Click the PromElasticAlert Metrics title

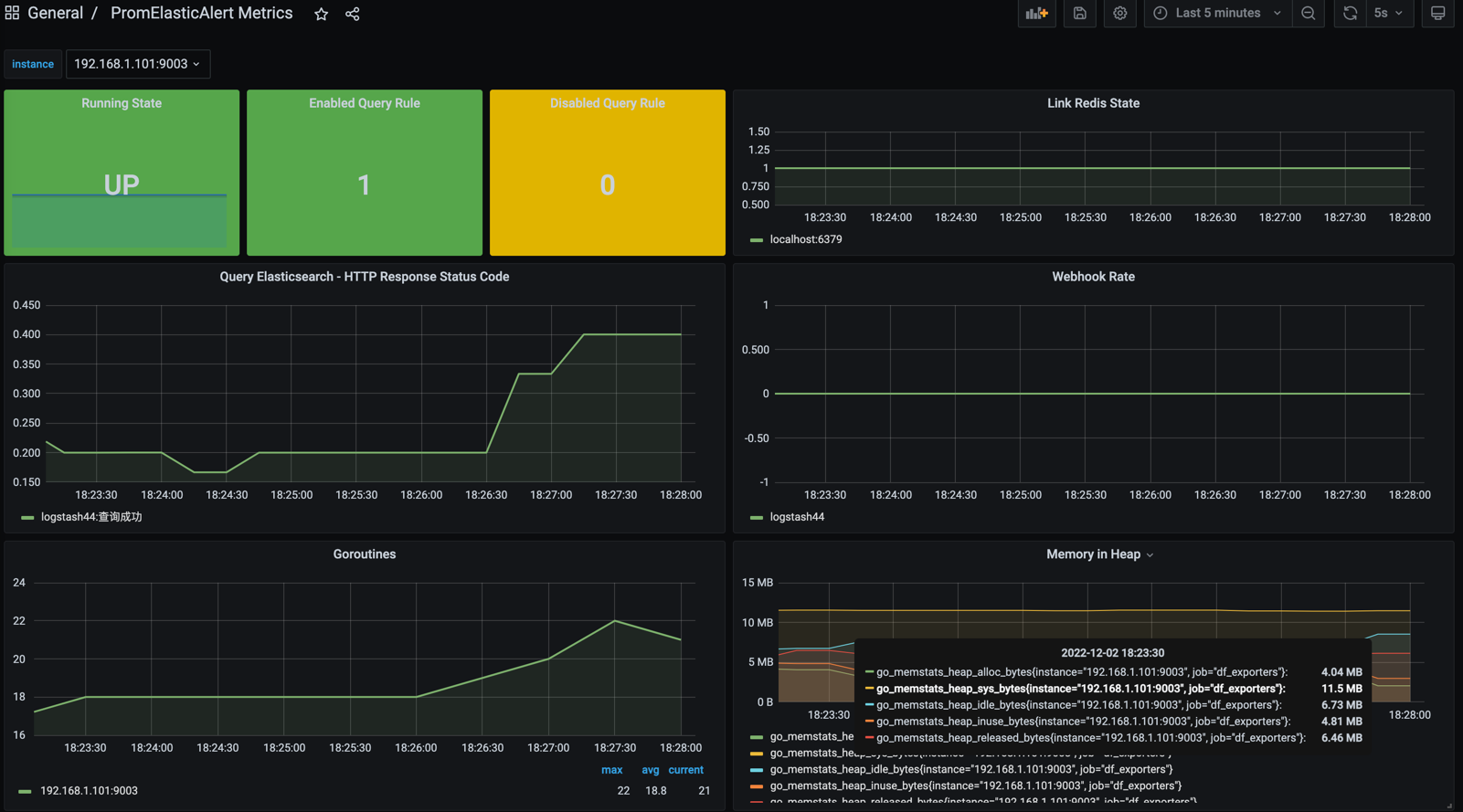202,13
